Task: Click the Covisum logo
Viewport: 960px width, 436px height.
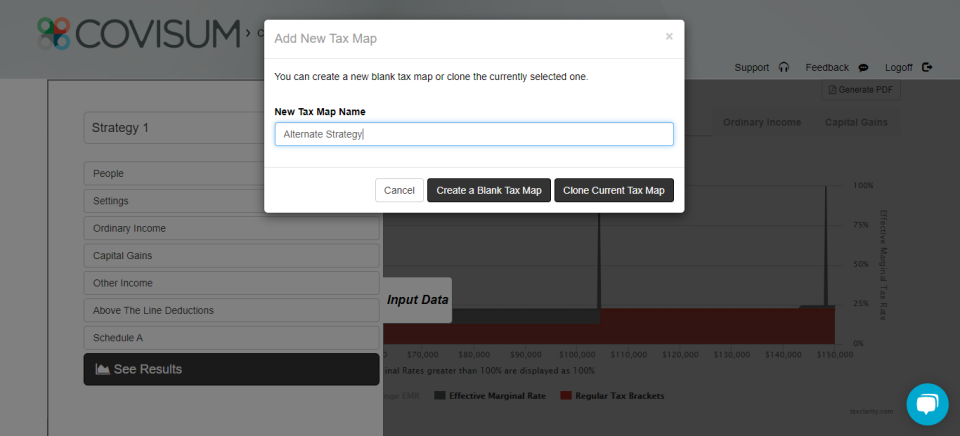Action: point(138,33)
